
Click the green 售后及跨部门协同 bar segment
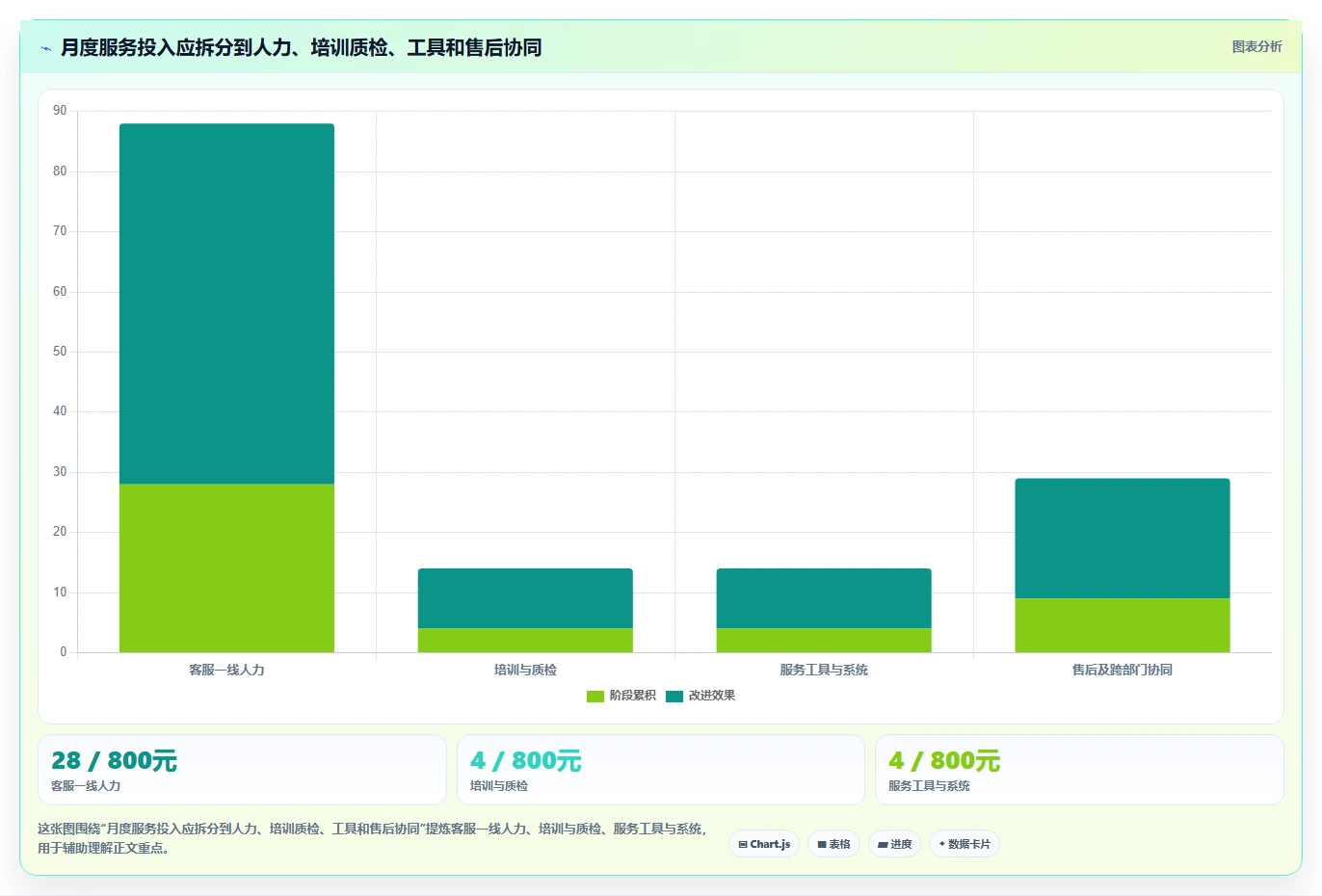(x=1123, y=625)
